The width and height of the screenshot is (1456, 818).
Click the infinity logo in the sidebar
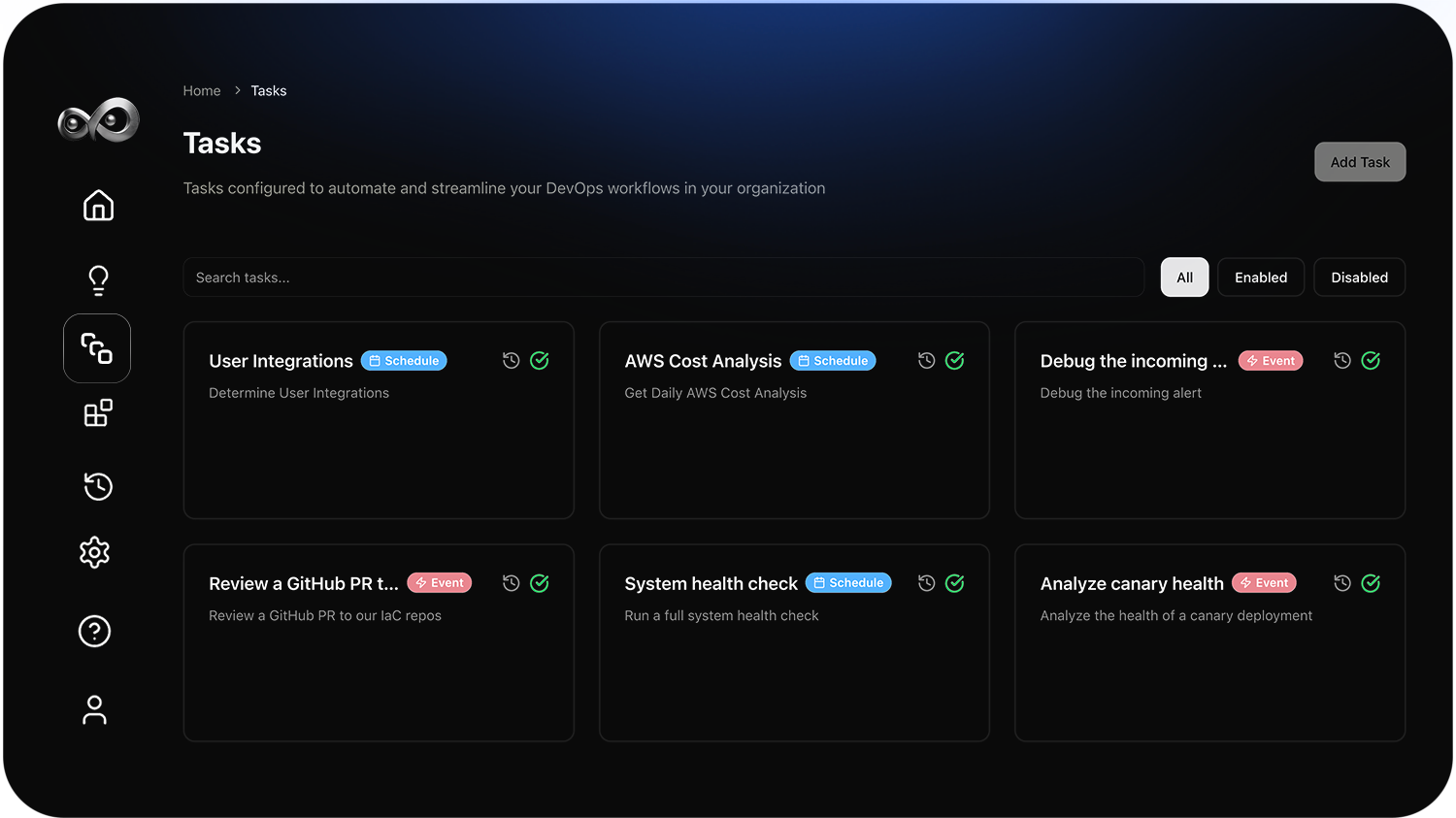point(98,120)
